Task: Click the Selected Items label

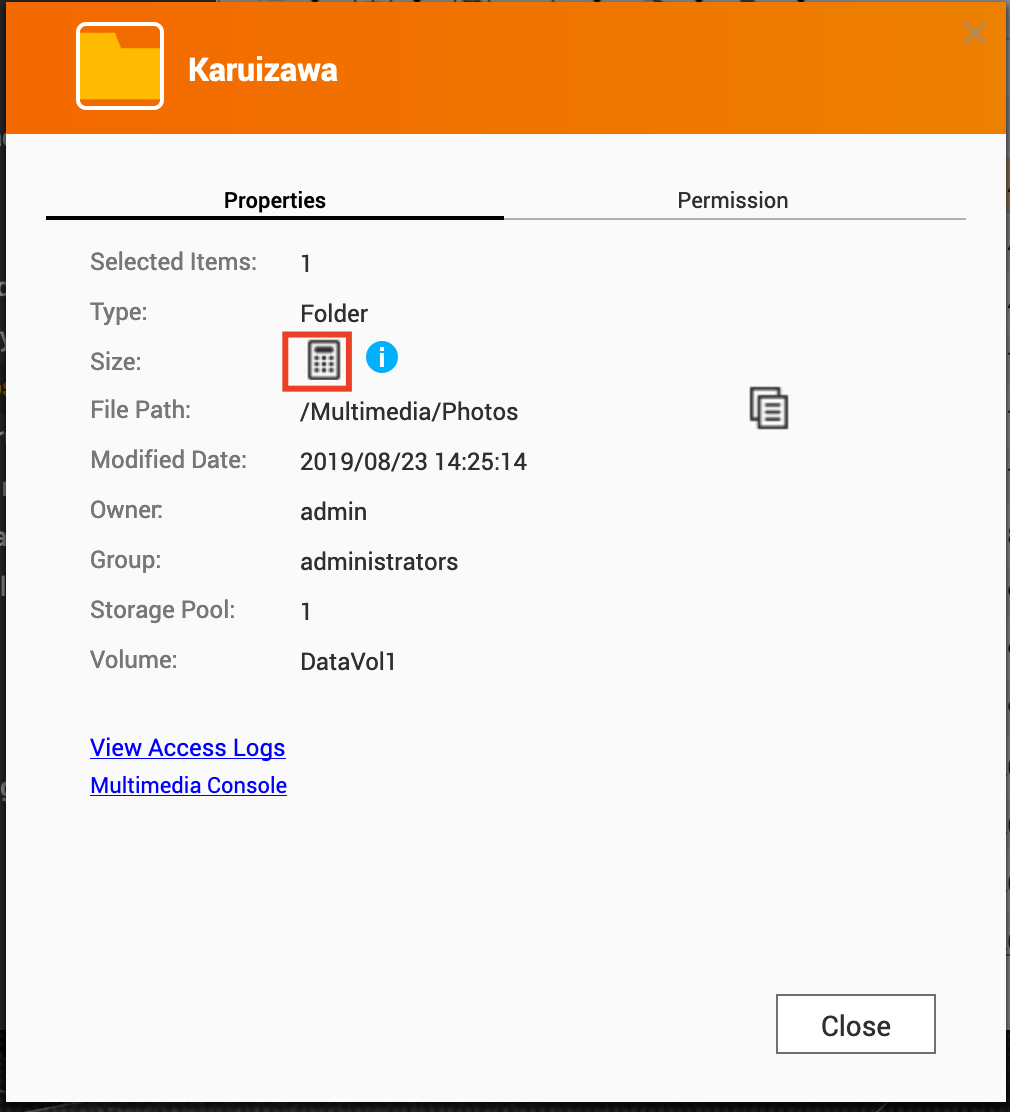Action: 173,262
